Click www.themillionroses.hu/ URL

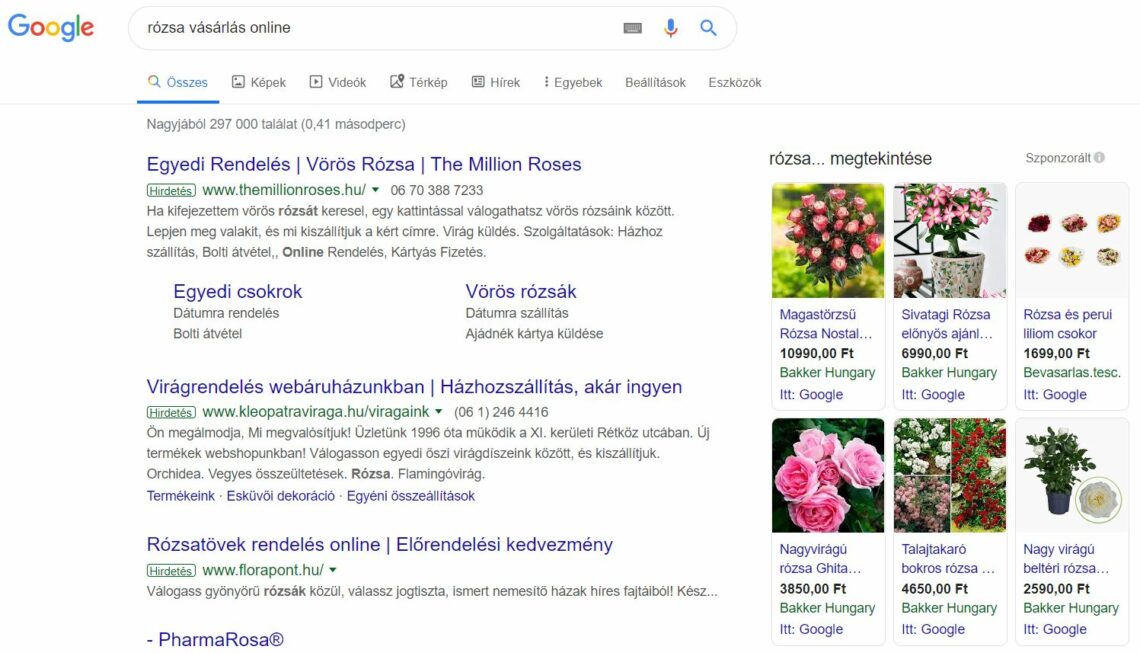click(x=284, y=190)
